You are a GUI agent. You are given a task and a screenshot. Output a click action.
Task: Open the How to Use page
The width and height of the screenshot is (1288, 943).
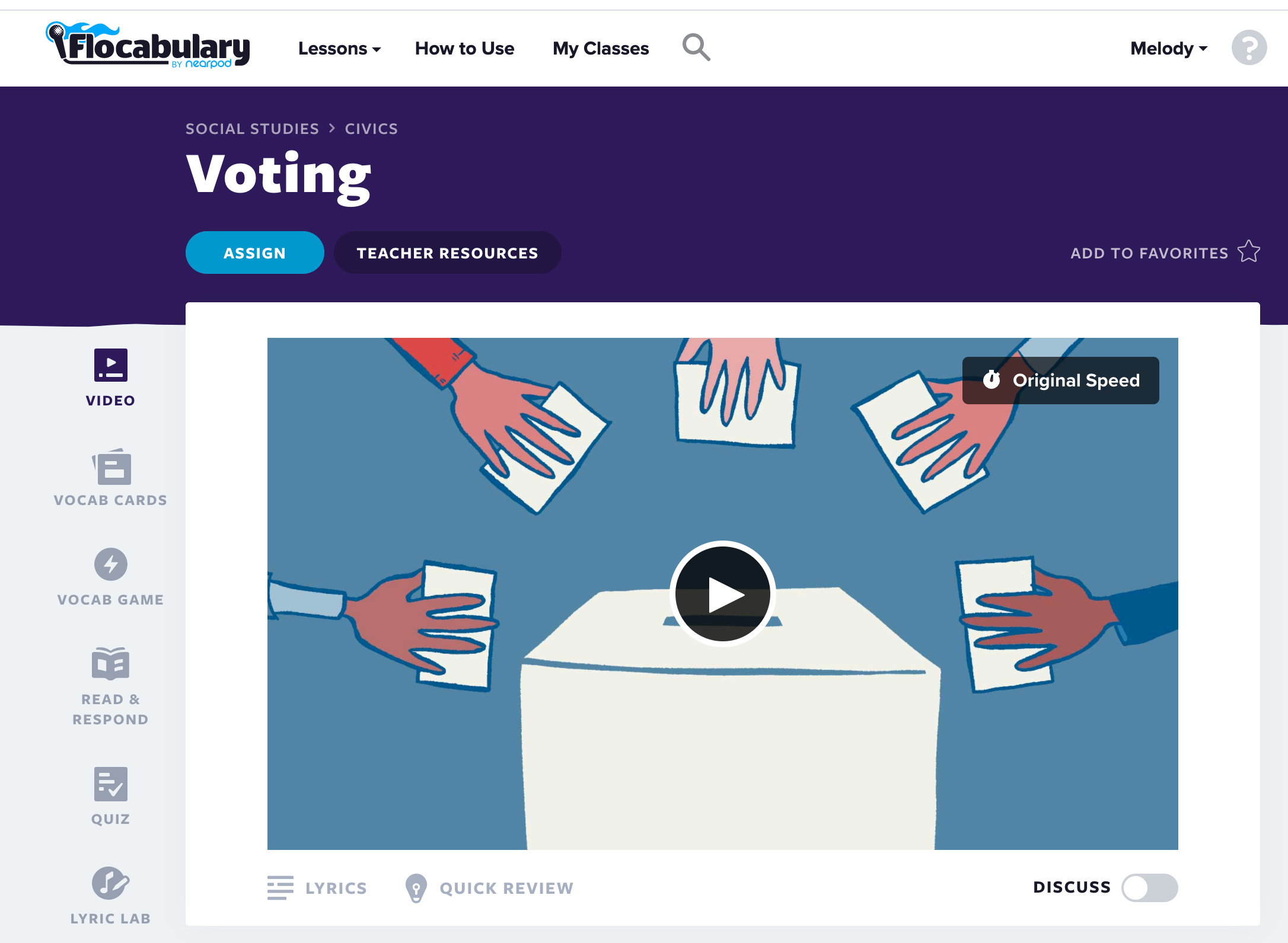click(464, 49)
